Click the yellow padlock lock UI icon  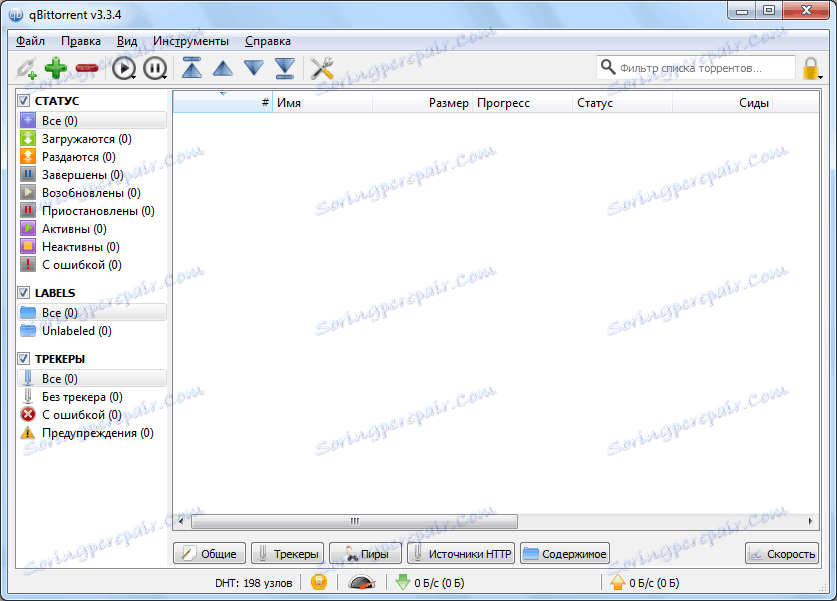(x=810, y=68)
